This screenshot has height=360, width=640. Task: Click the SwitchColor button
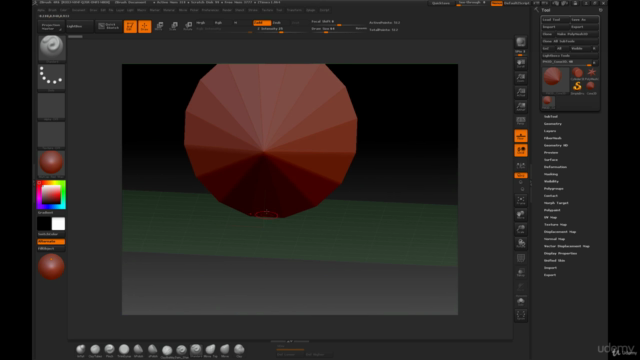coord(51,234)
